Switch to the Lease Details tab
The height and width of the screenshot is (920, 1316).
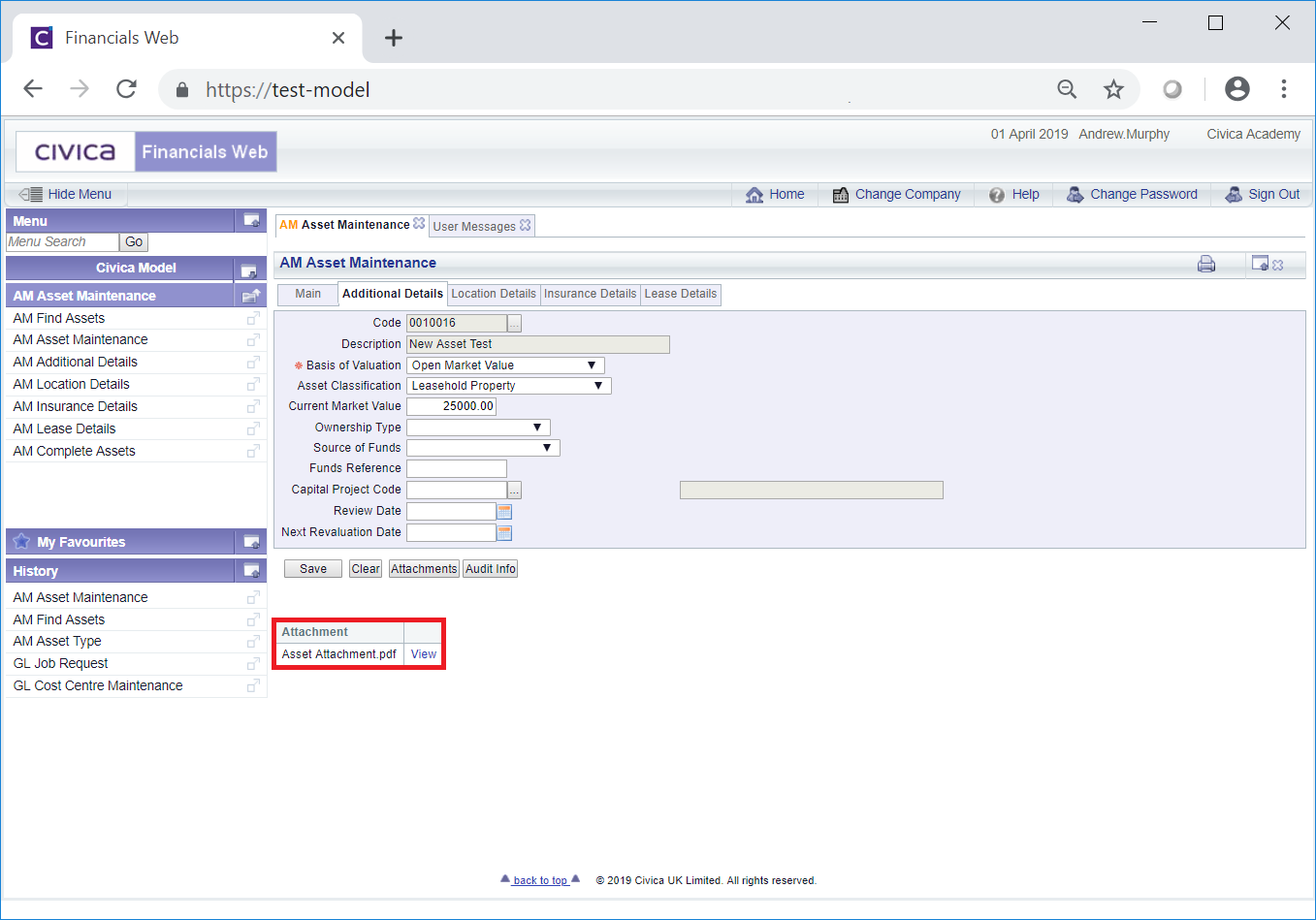681,294
